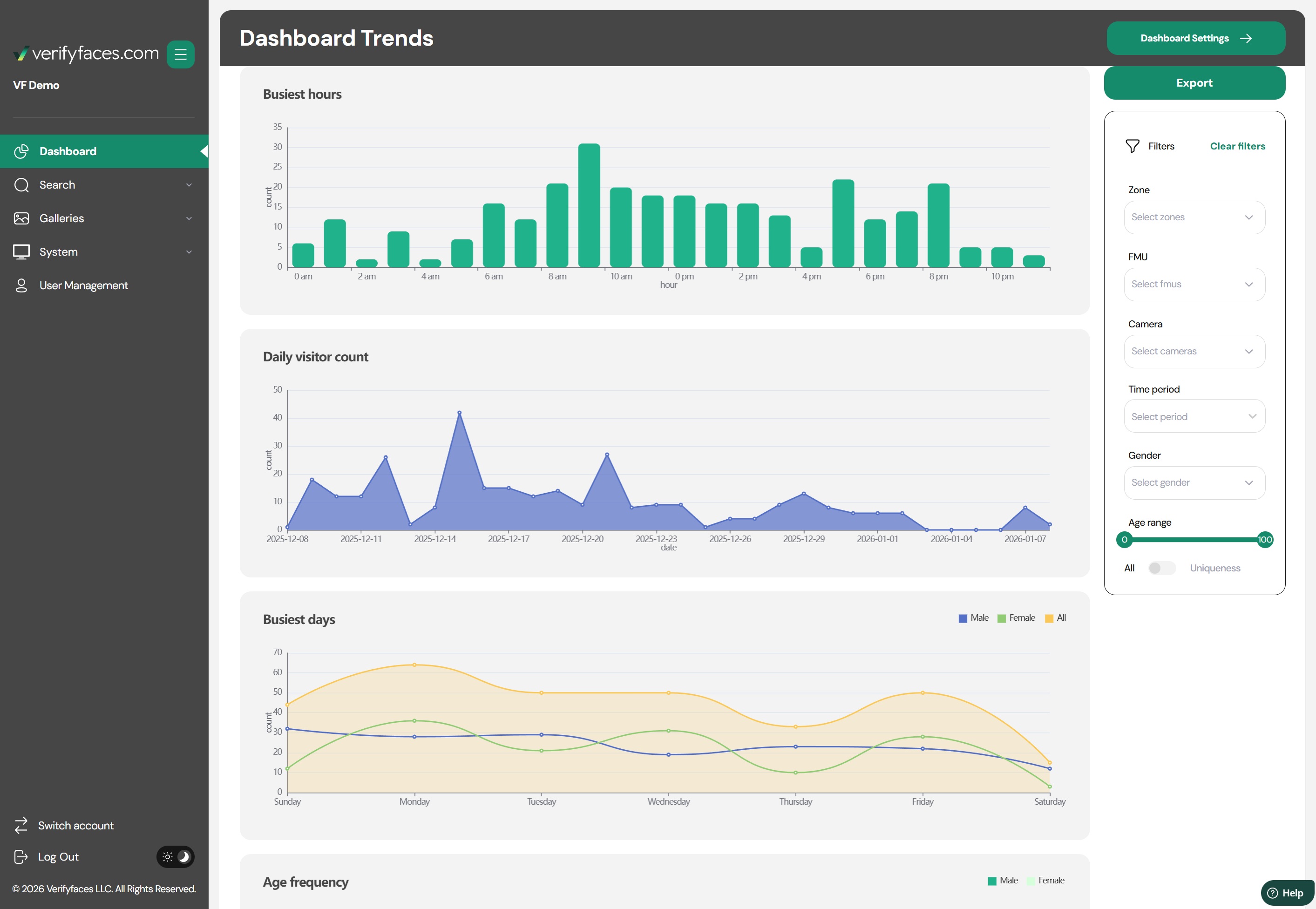This screenshot has height=909, width=1316.
Task: Click the Export button
Action: [x=1194, y=83]
